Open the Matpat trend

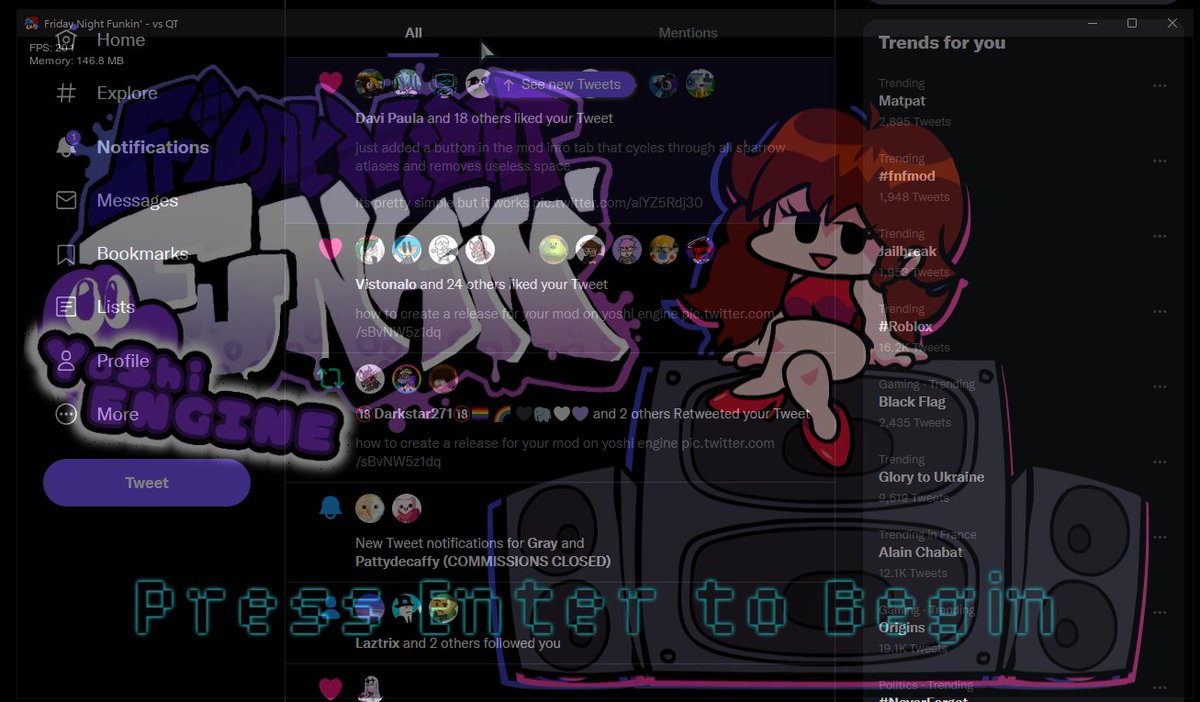[902, 101]
